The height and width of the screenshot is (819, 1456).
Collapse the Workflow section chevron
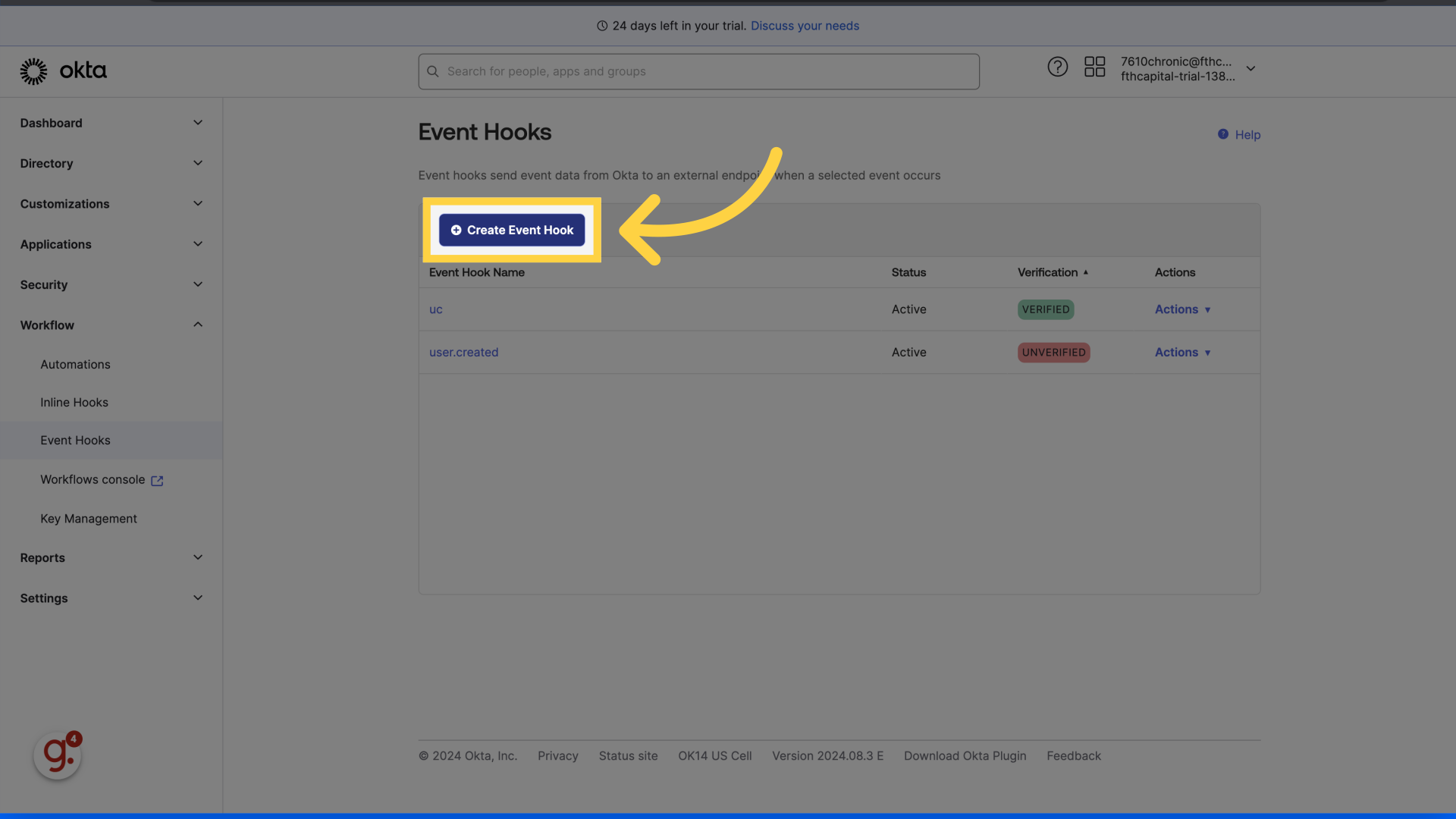(x=198, y=325)
